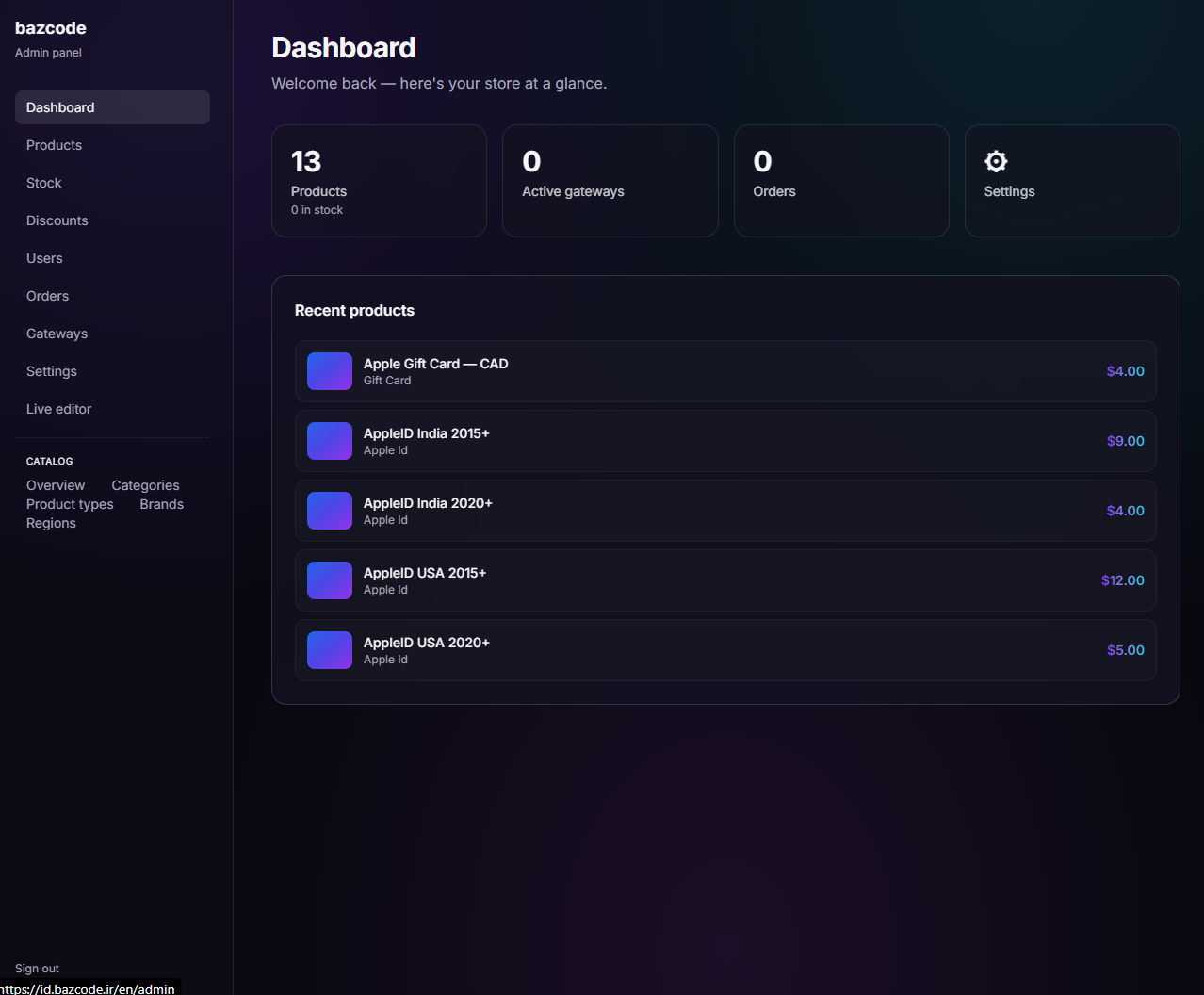Open the Apple Gift Card CAD thumbnail
The width and height of the screenshot is (1204, 995).
click(x=330, y=371)
